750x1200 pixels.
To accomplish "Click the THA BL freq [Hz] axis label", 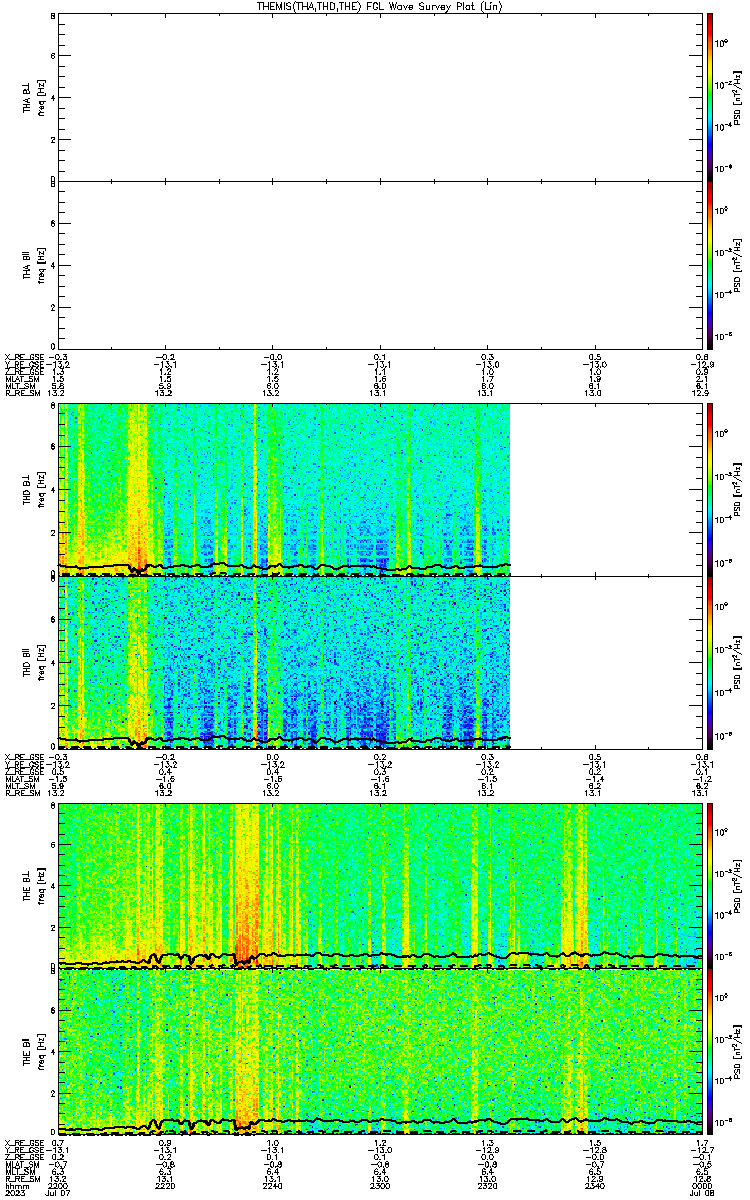I will (41, 98).
